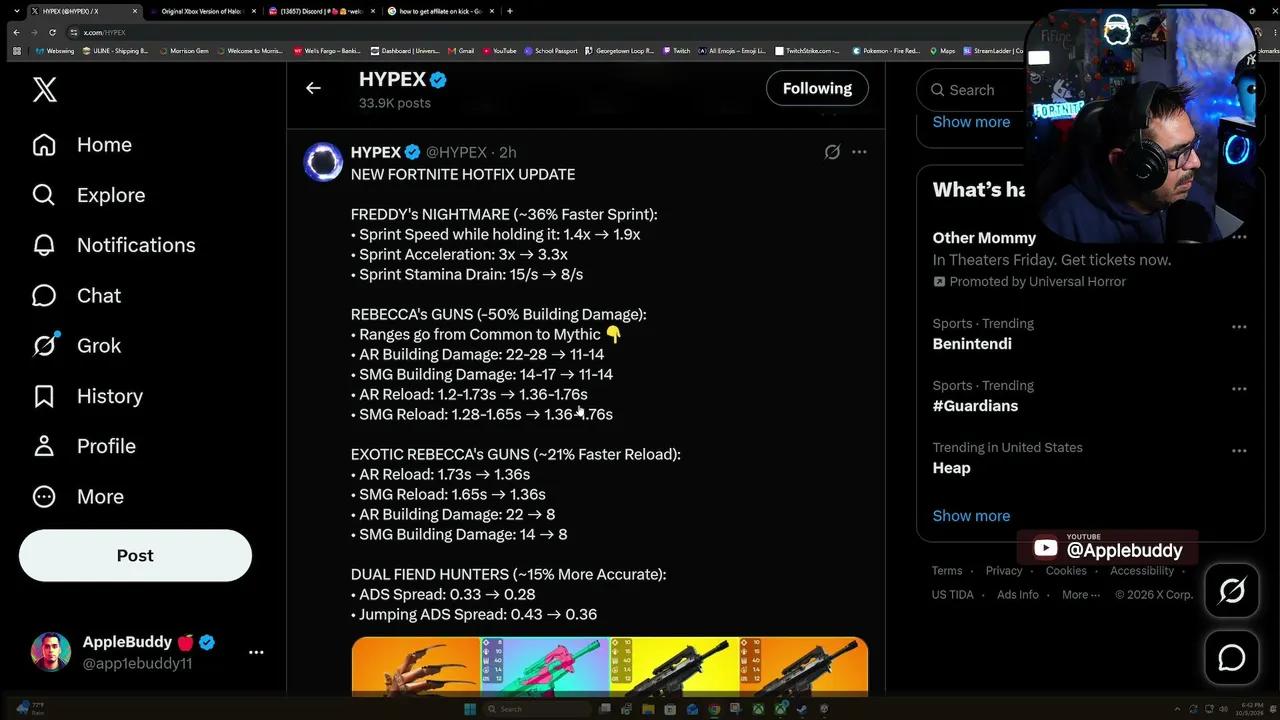1280x720 pixels.
Task: Click the floating chat messages button
Action: 1231,658
